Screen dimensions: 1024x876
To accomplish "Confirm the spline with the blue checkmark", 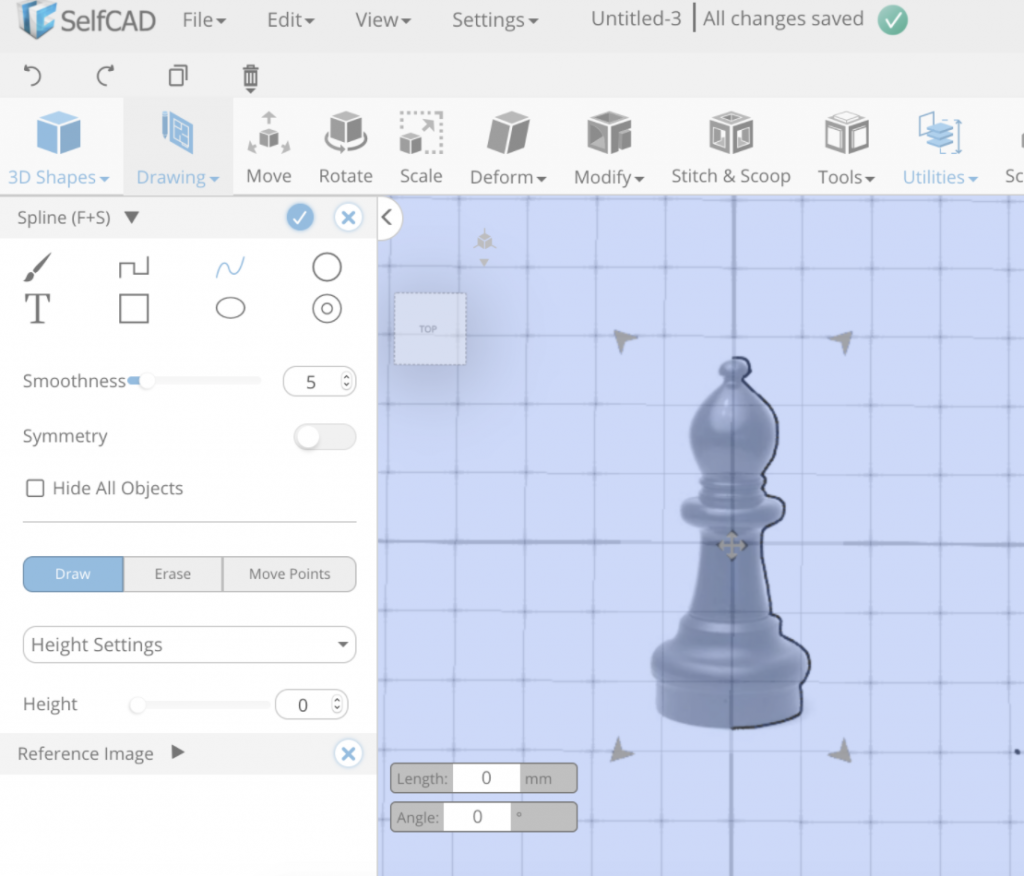I will tap(299, 217).
